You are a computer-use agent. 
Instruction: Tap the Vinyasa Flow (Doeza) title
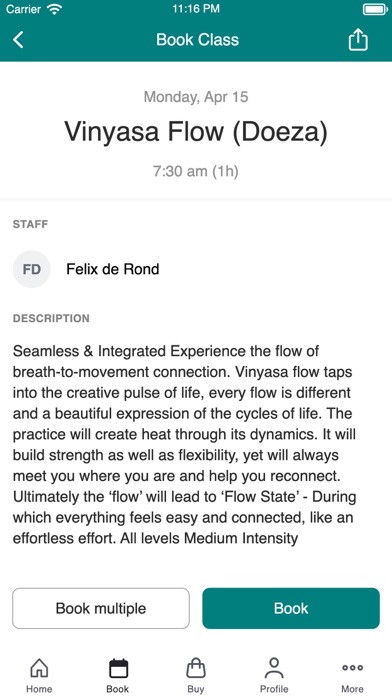[196, 131]
